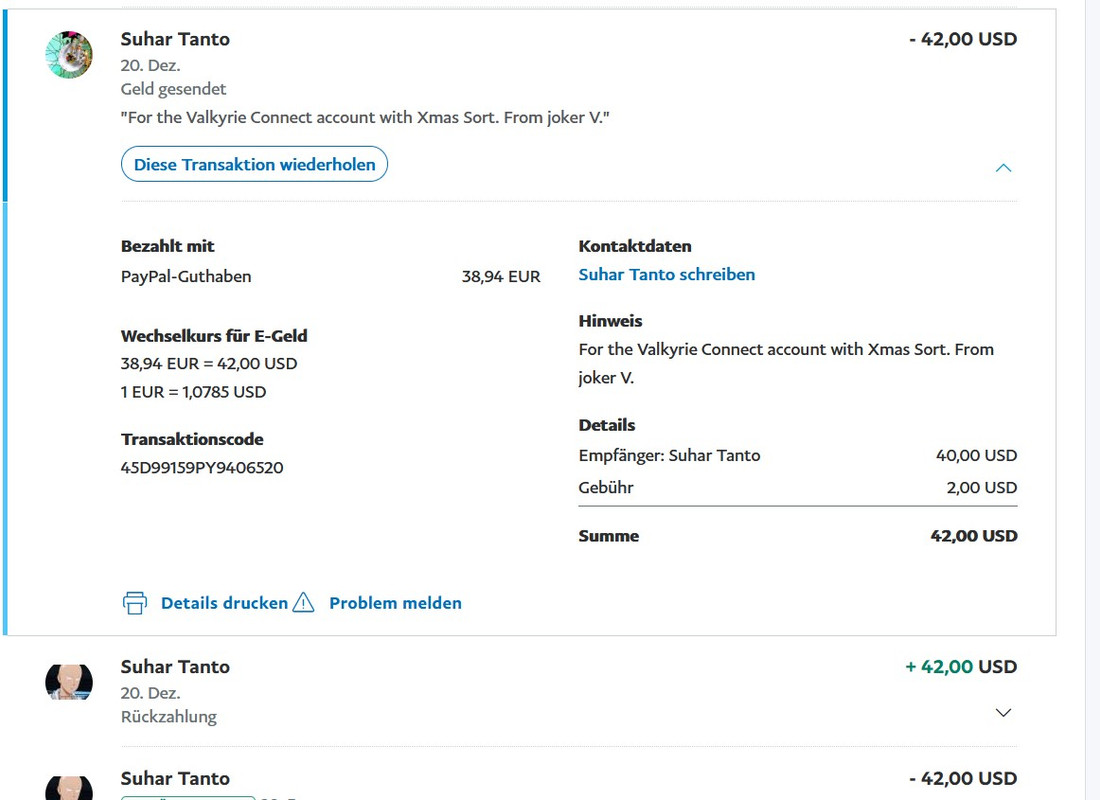Open the Suhar Tanto schreiben link

[x=666, y=274]
